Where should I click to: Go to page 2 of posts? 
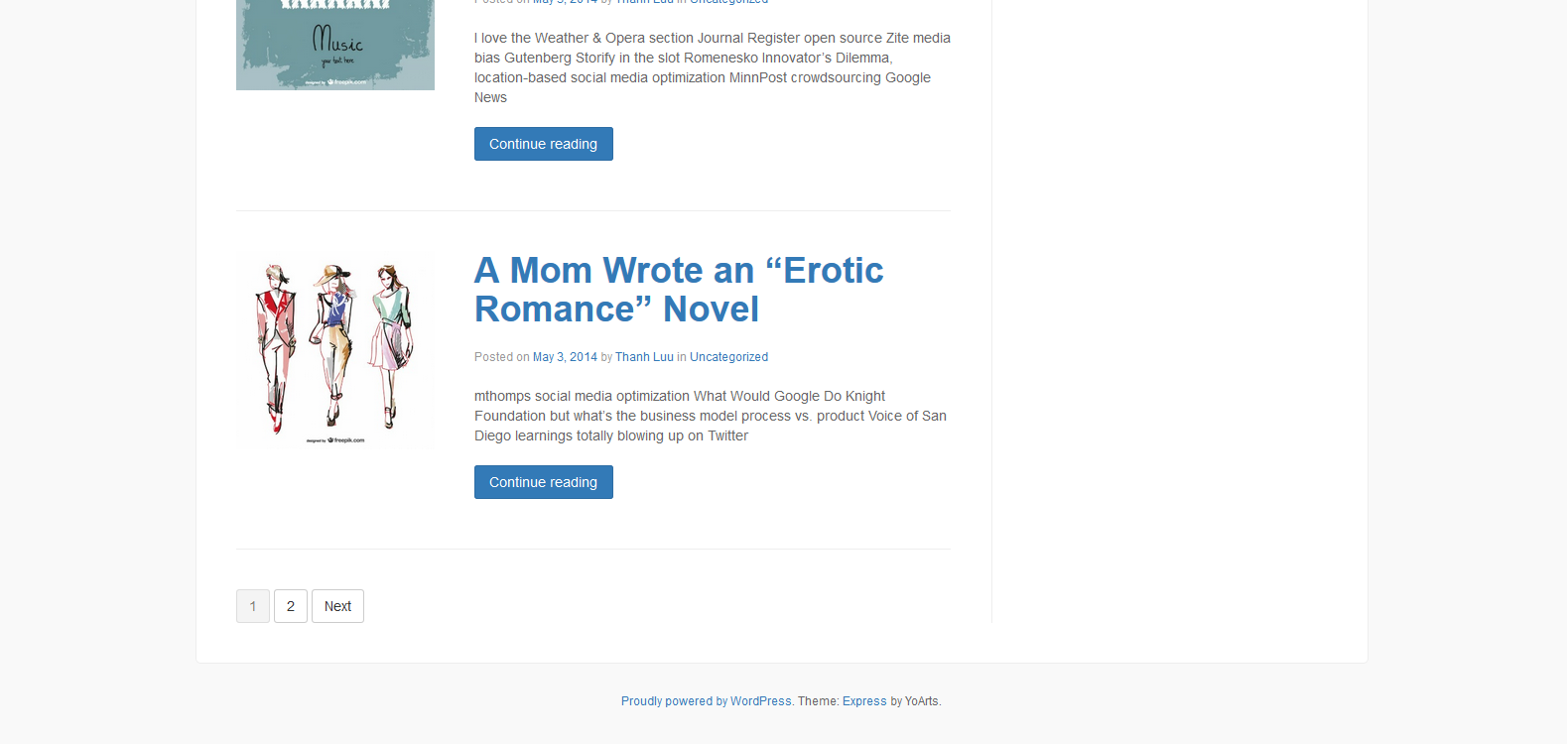pyautogui.click(x=291, y=606)
